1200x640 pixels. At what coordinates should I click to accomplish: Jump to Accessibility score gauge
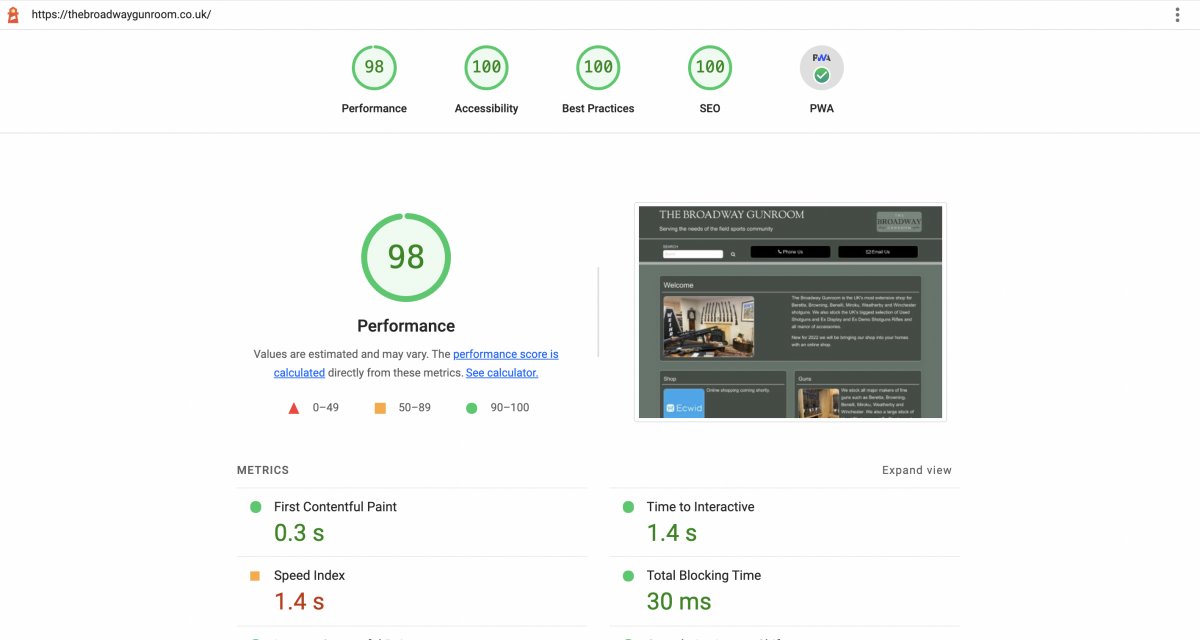tap(486, 68)
